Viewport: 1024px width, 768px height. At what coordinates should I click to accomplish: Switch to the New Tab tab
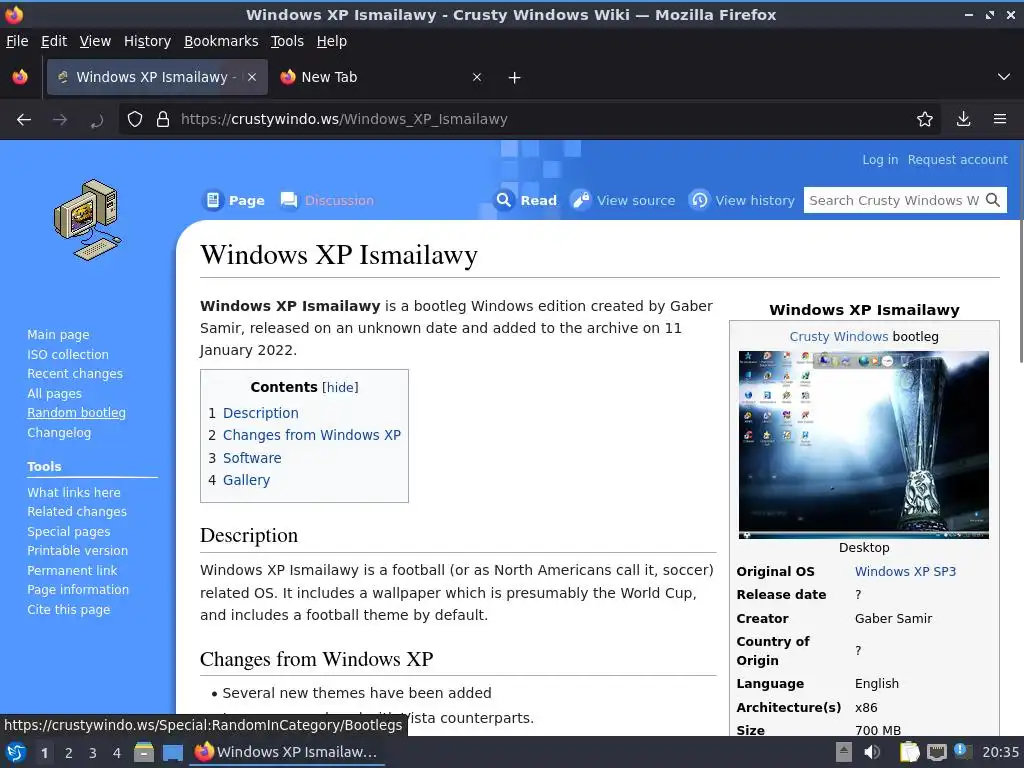[381, 77]
